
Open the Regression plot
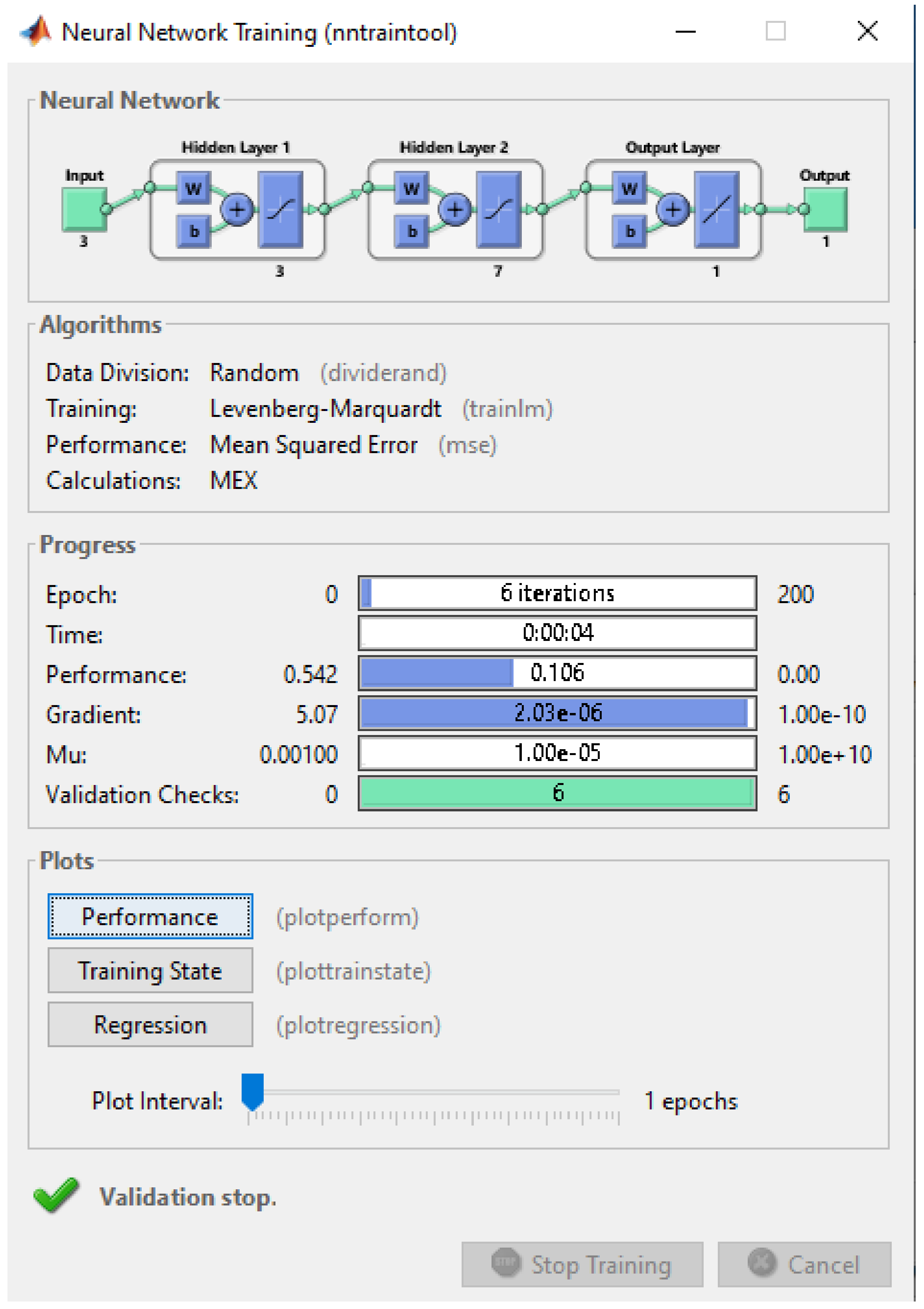[150, 1024]
